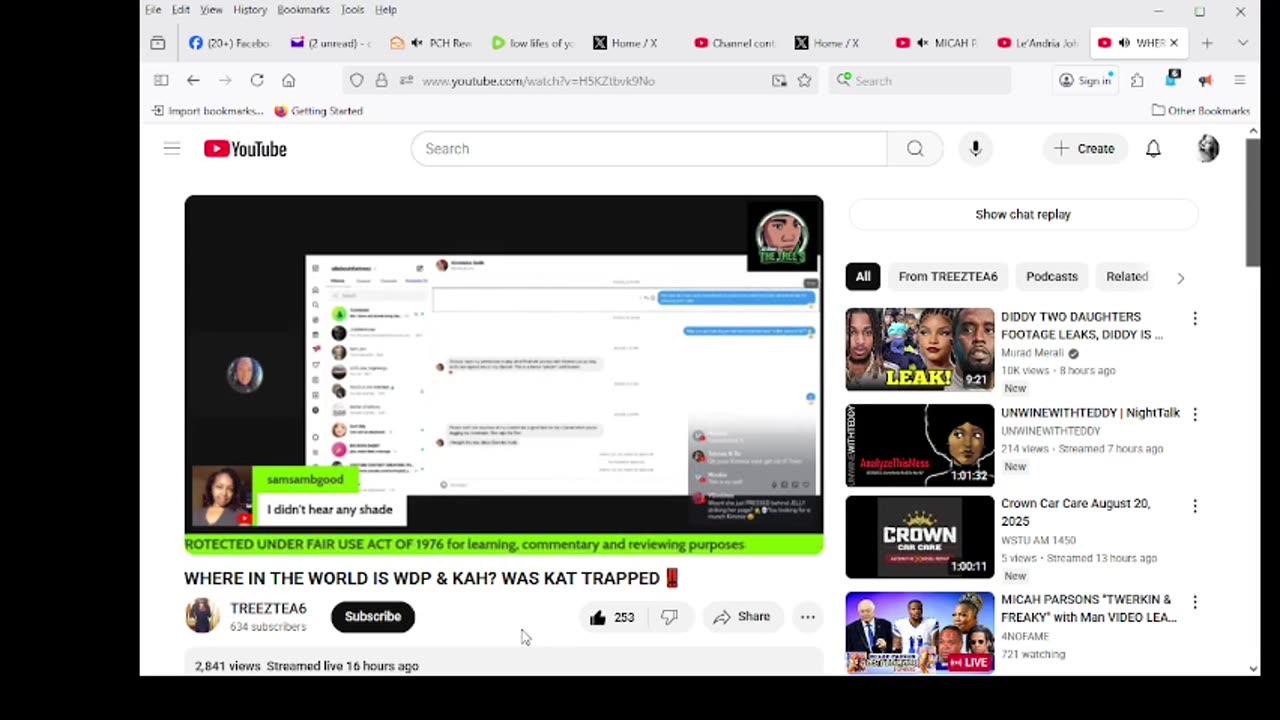Open YouTube notifications bell

tap(1153, 149)
